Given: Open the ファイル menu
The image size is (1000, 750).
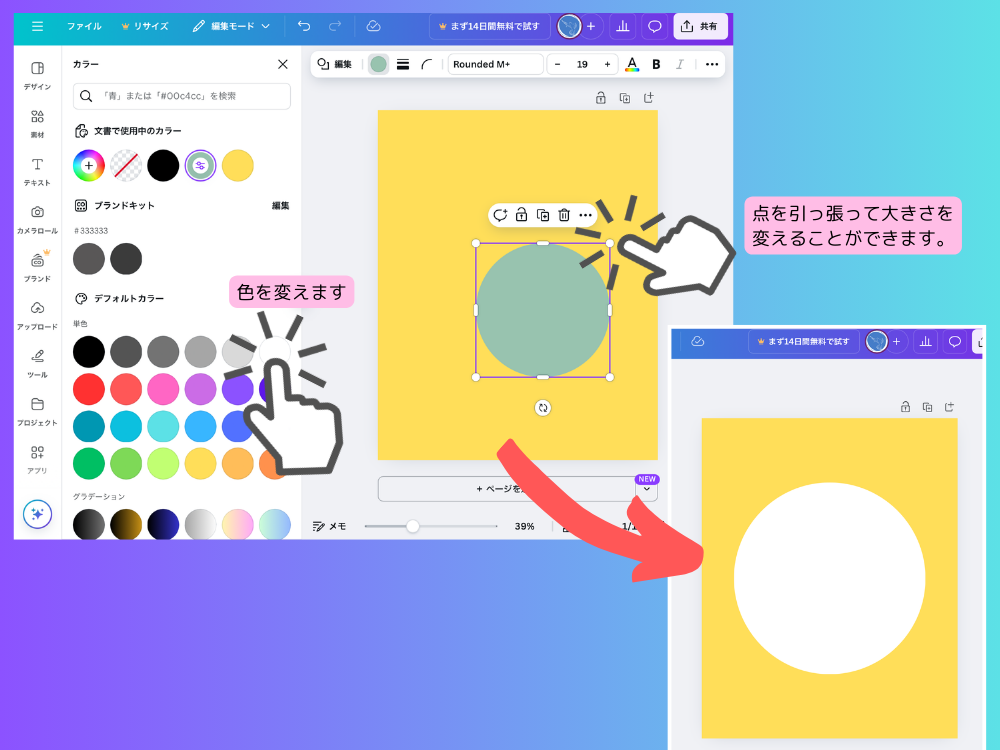Looking at the screenshot, I should pyautogui.click(x=84, y=26).
